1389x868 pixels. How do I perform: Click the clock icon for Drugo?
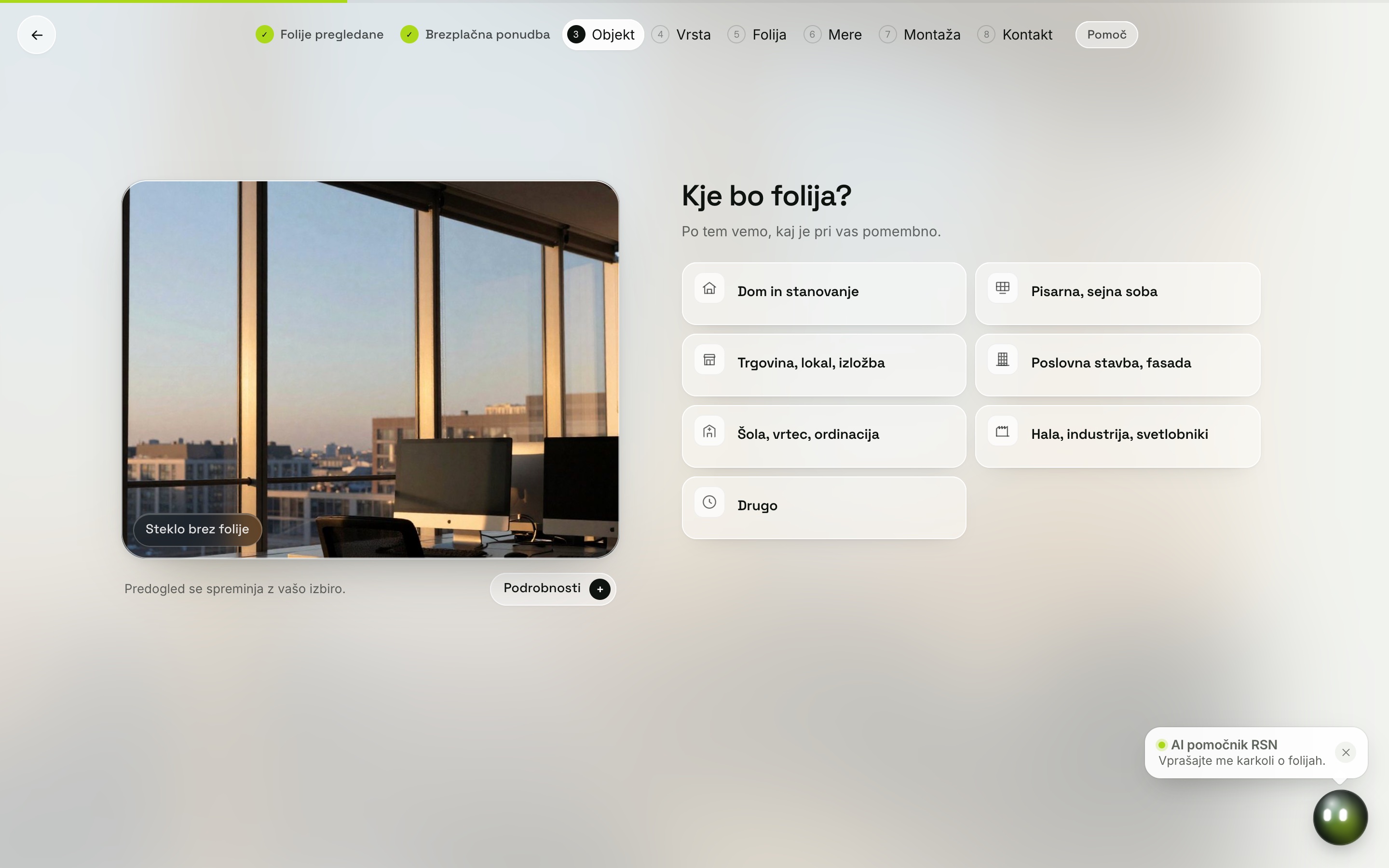(x=709, y=502)
